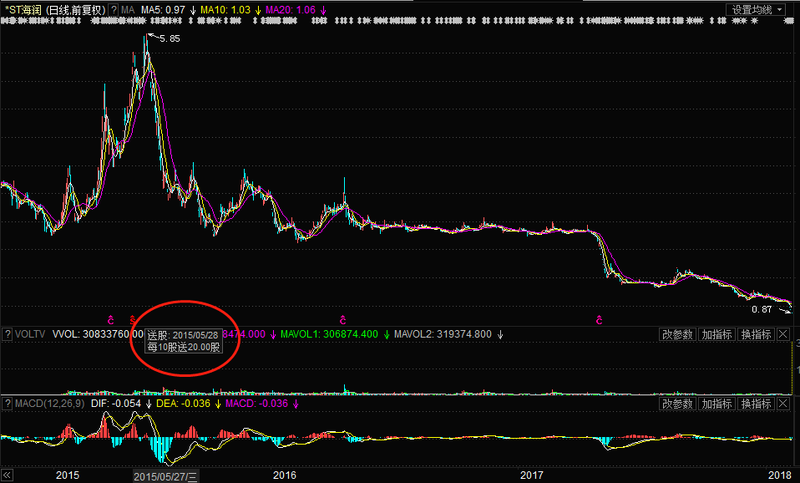Select the pink event marker in 2016
This screenshot has width=800, height=483.
point(343,320)
